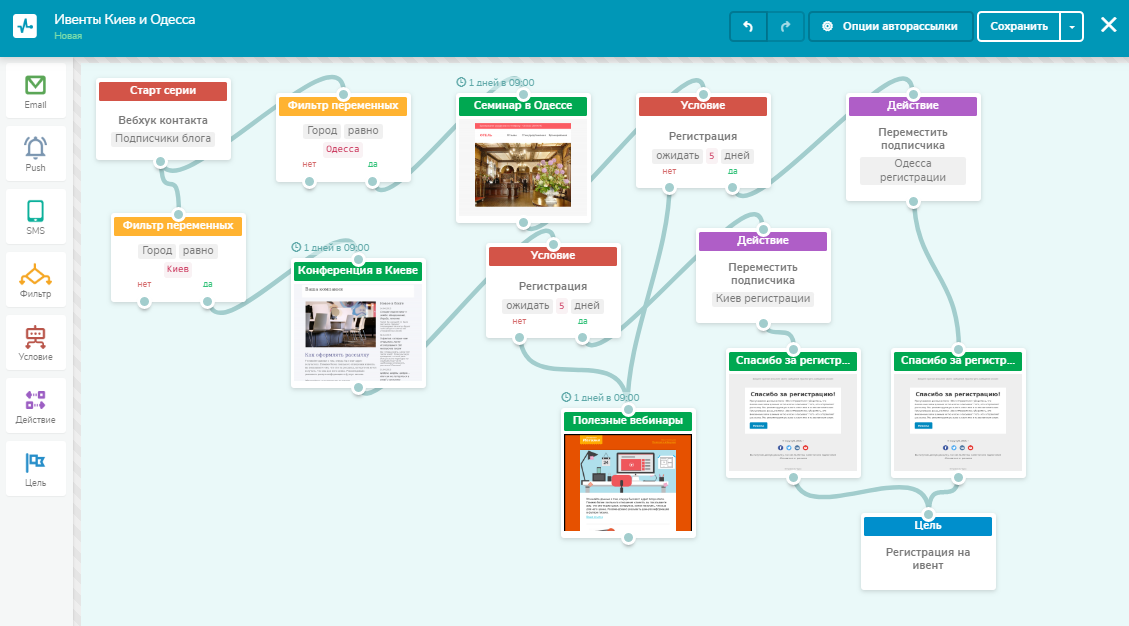Expand the dropdown arrow beside Сохранить
This screenshot has width=1129, height=626.
coord(1072,26)
